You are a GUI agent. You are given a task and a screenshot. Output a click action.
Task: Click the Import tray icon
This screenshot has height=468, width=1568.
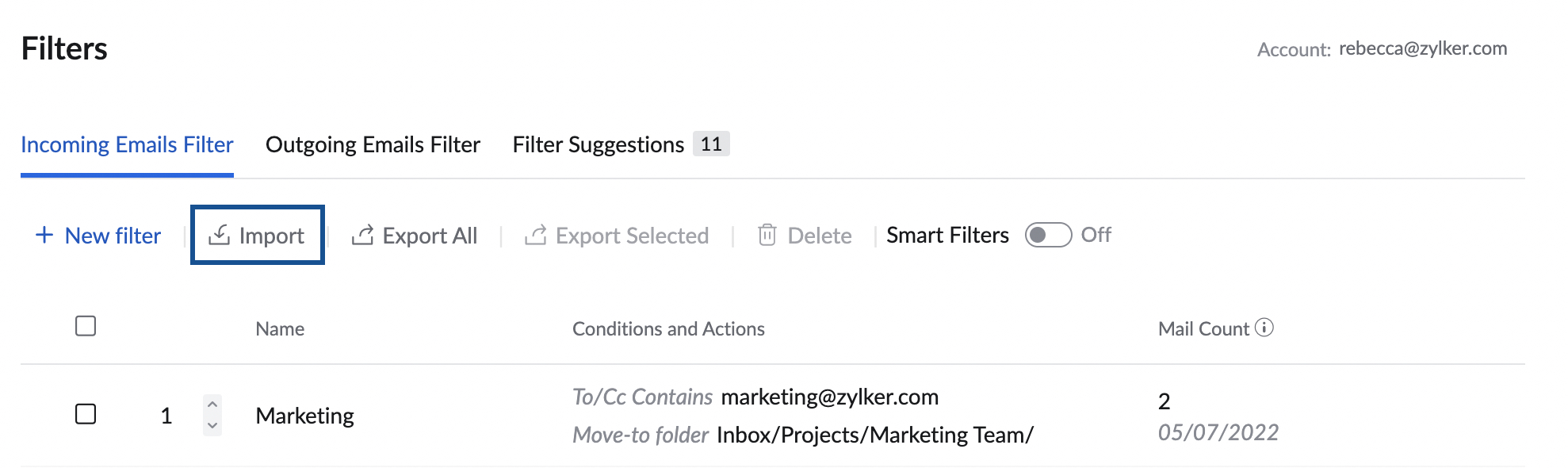219,235
